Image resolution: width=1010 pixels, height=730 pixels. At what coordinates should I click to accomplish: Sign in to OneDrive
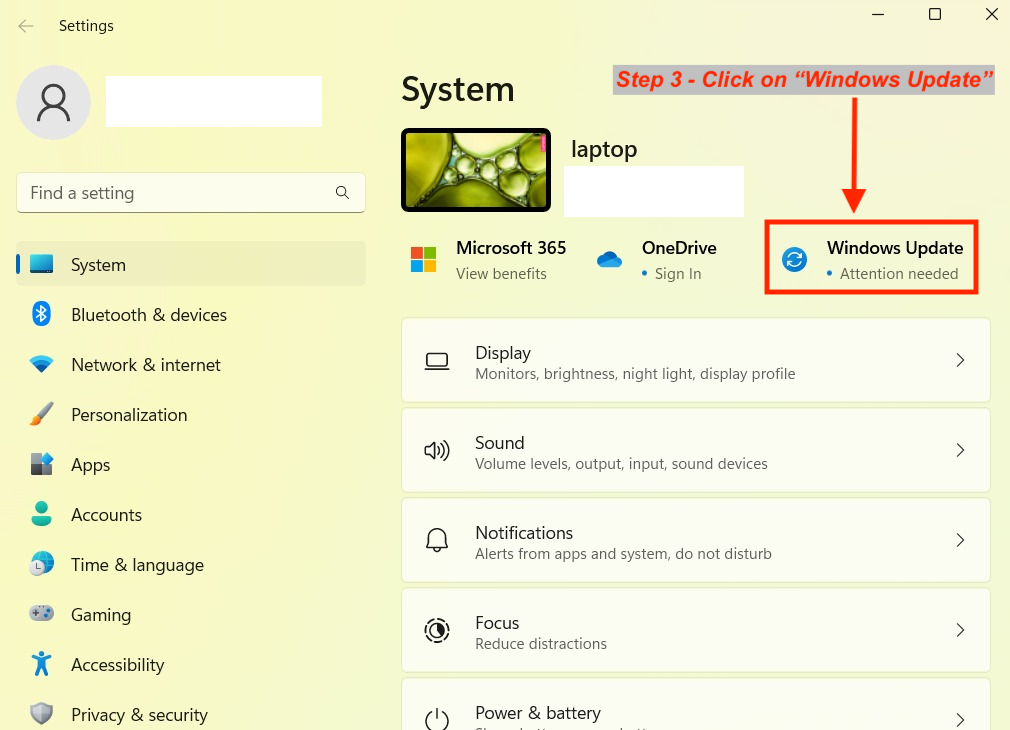676,273
